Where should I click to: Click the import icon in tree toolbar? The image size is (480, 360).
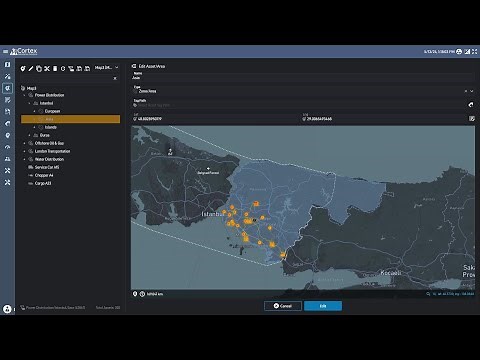[79, 68]
